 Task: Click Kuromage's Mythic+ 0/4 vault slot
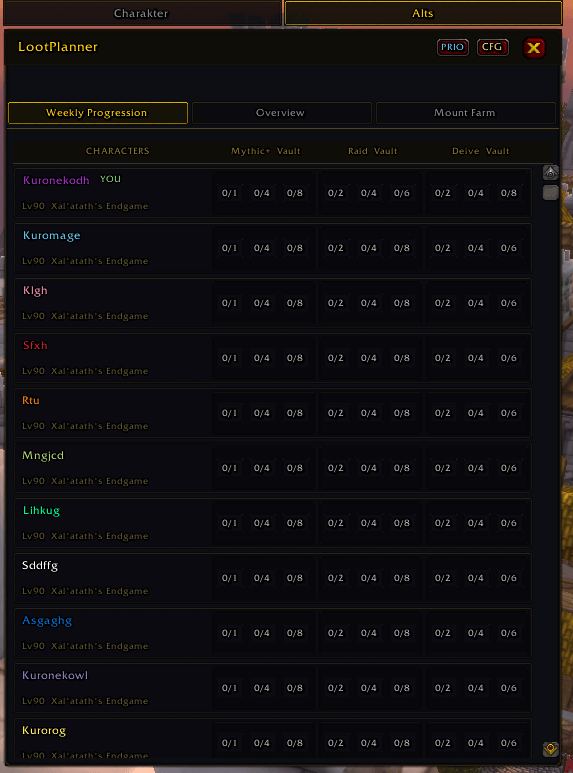pyautogui.click(x=261, y=248)
